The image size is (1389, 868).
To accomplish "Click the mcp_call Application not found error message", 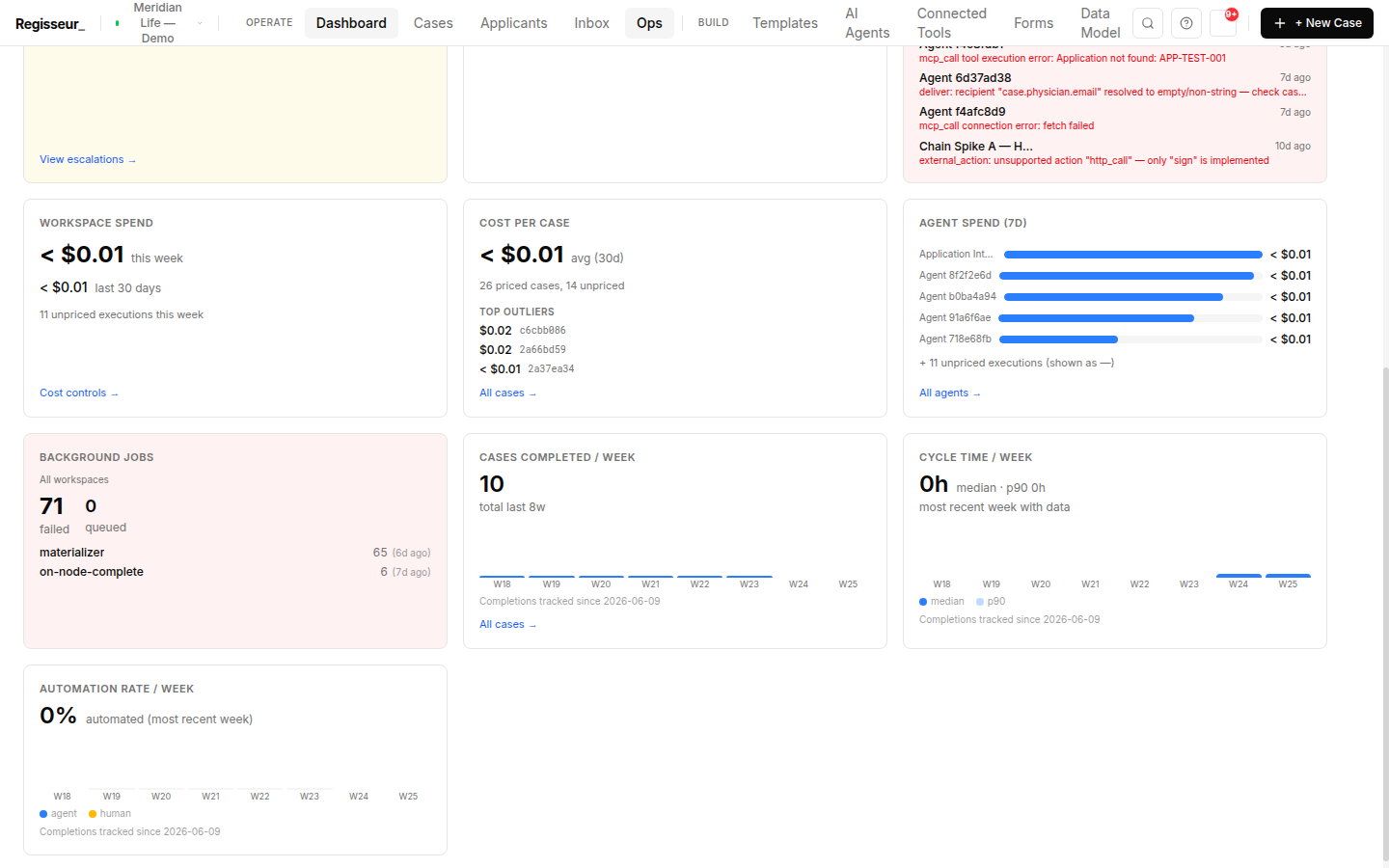I will (x=1073, y=59).
